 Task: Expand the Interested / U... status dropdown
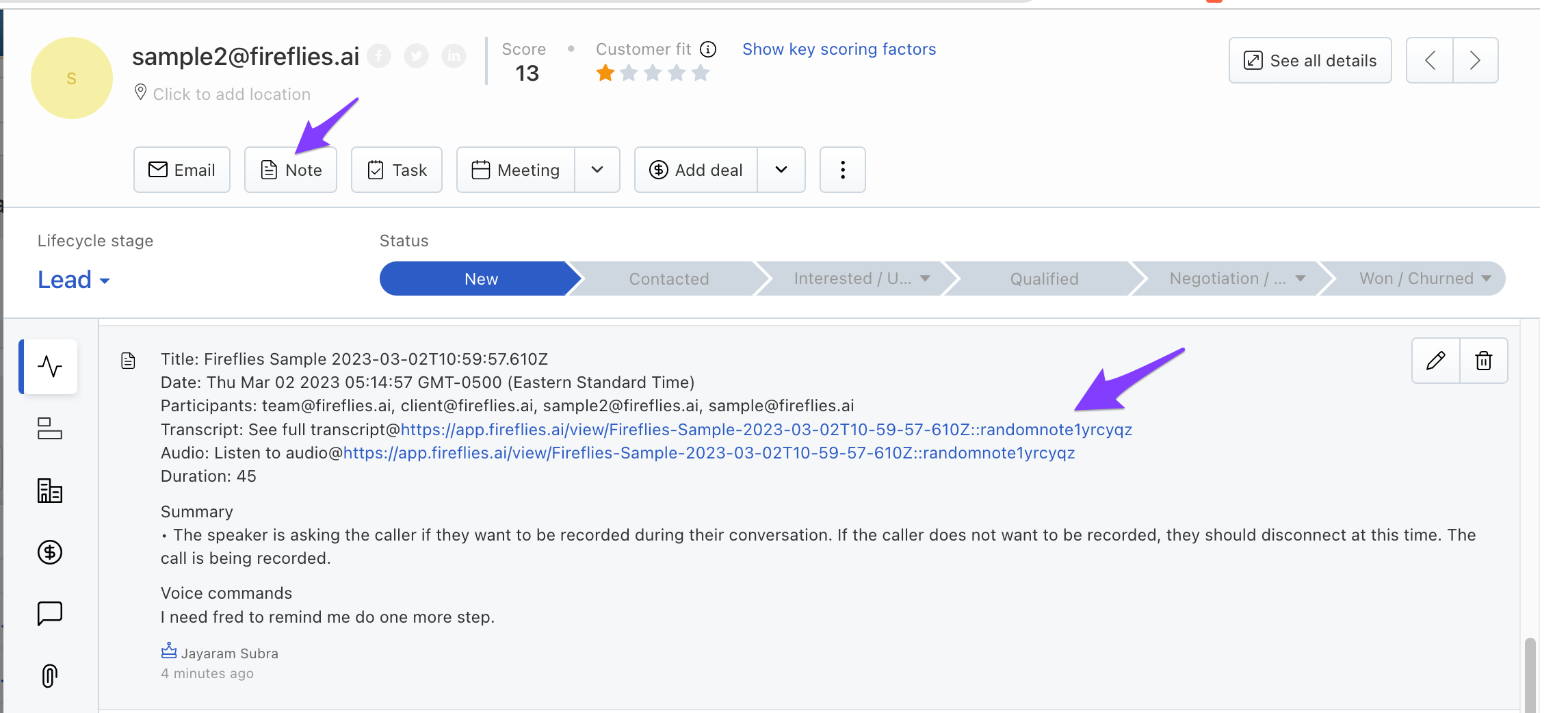click(925, 278)
